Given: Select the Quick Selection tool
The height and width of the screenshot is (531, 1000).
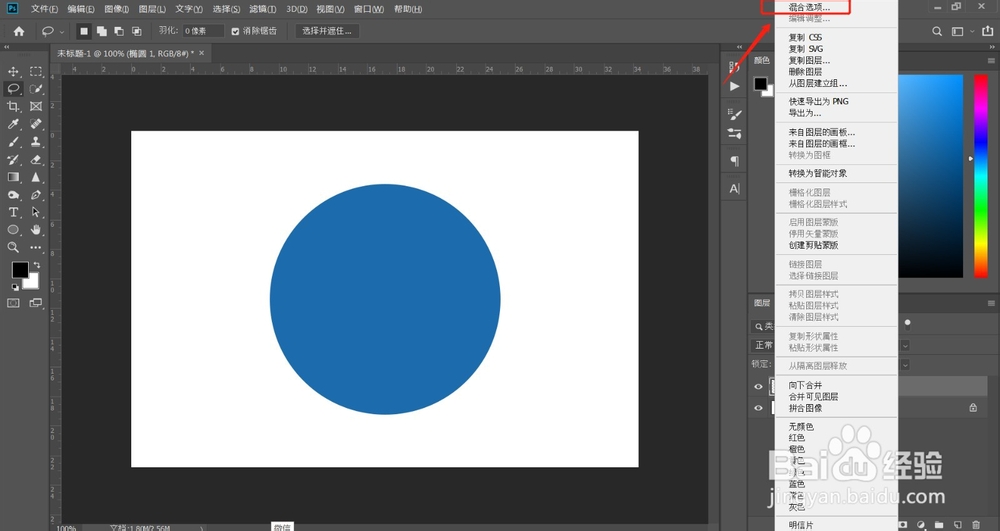Looking at the screenshot, I should 36,89.
